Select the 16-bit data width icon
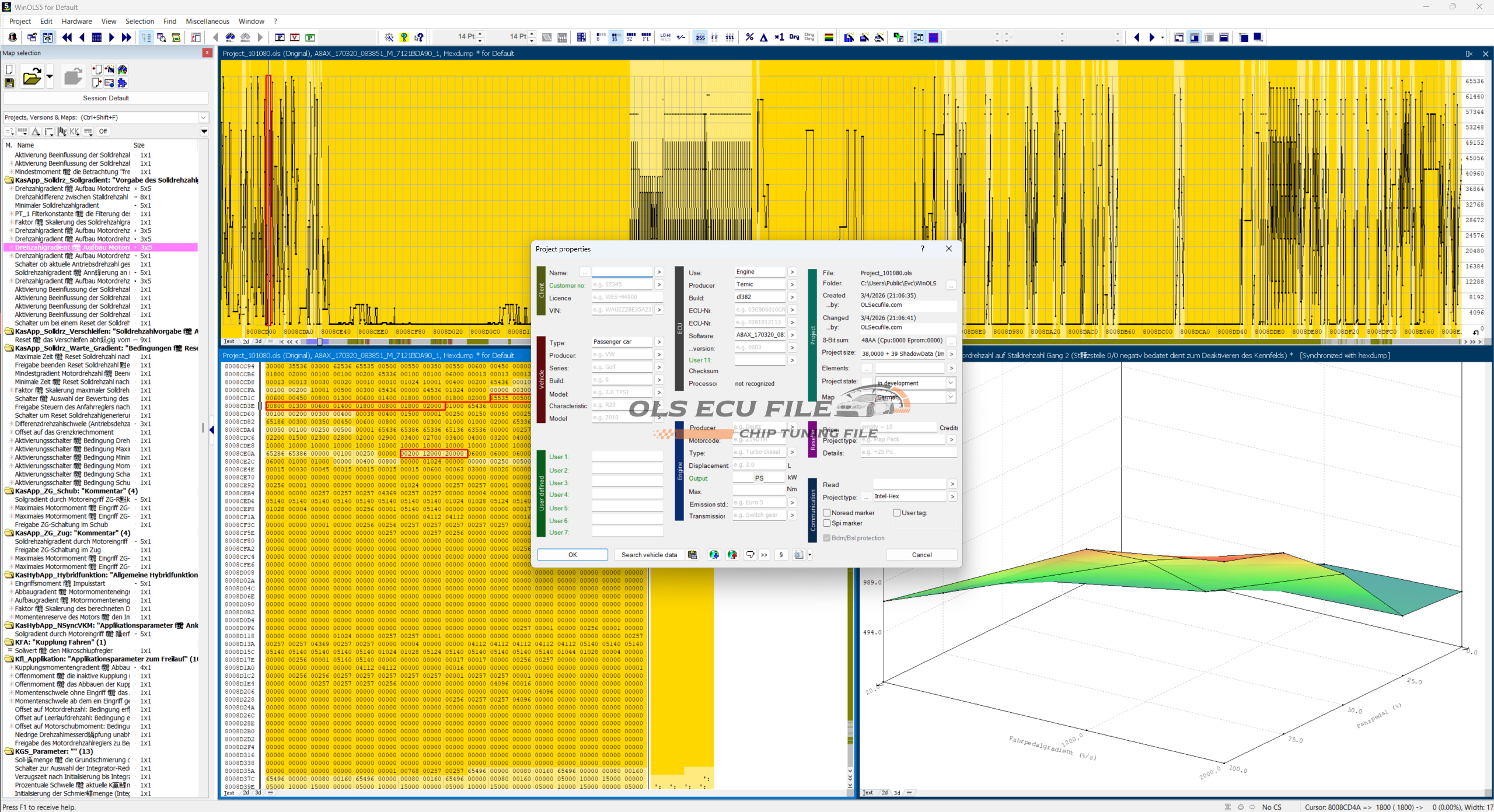Screen dimensions: 1494x812 point(615,37)
